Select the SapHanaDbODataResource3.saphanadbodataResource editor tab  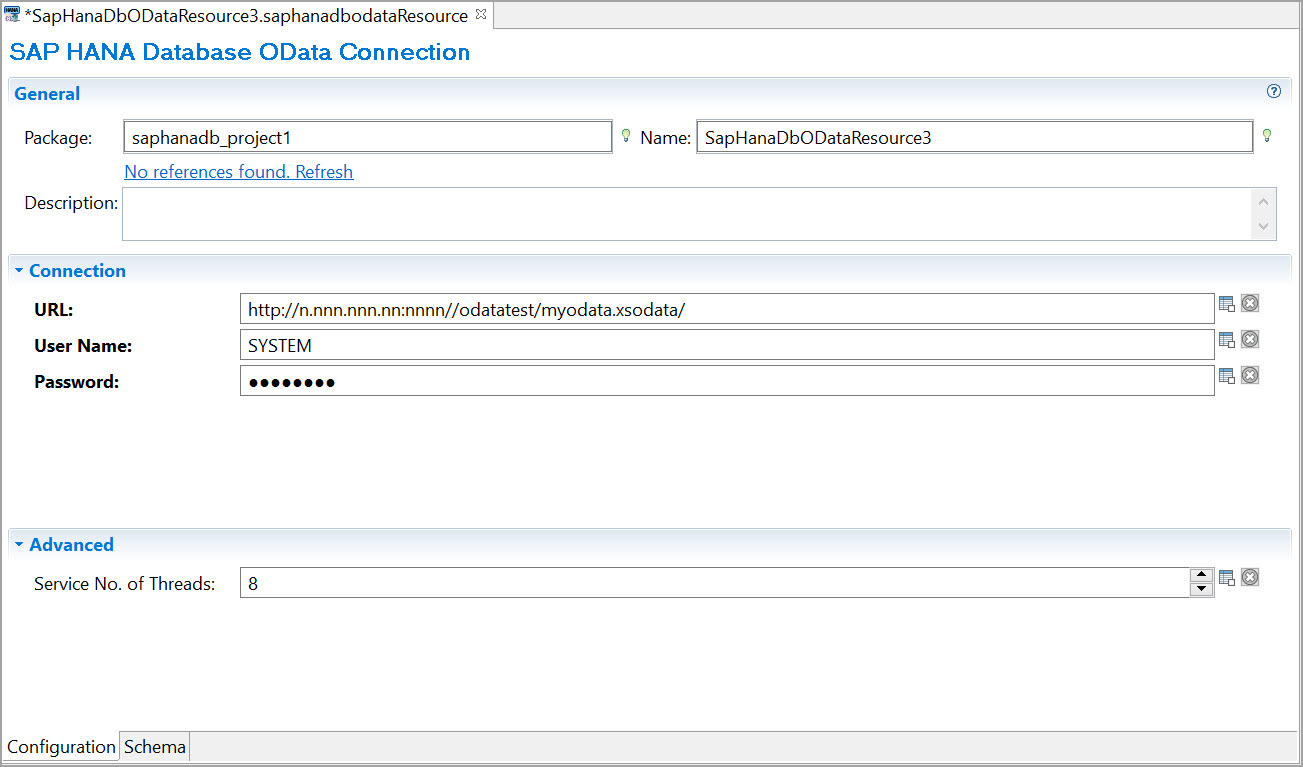pyautogui.click(x=246, y=16)
